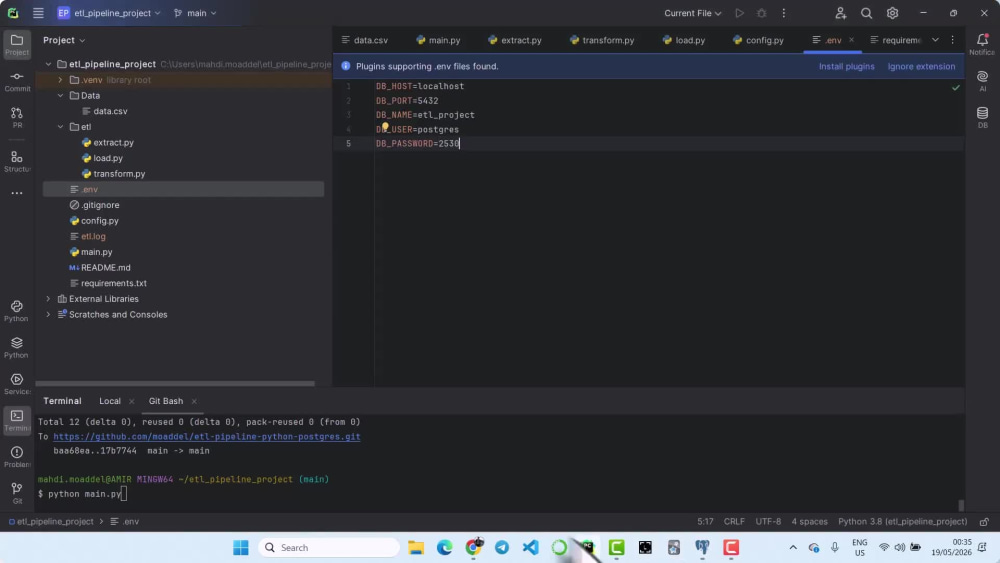Select etl.log in project tree
The height and width of the screenshot is (563, 1000).
[93, 237]
